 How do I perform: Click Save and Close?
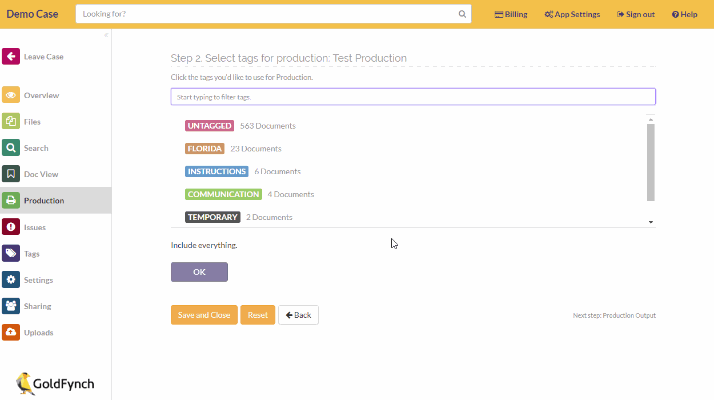pos(204,315)
